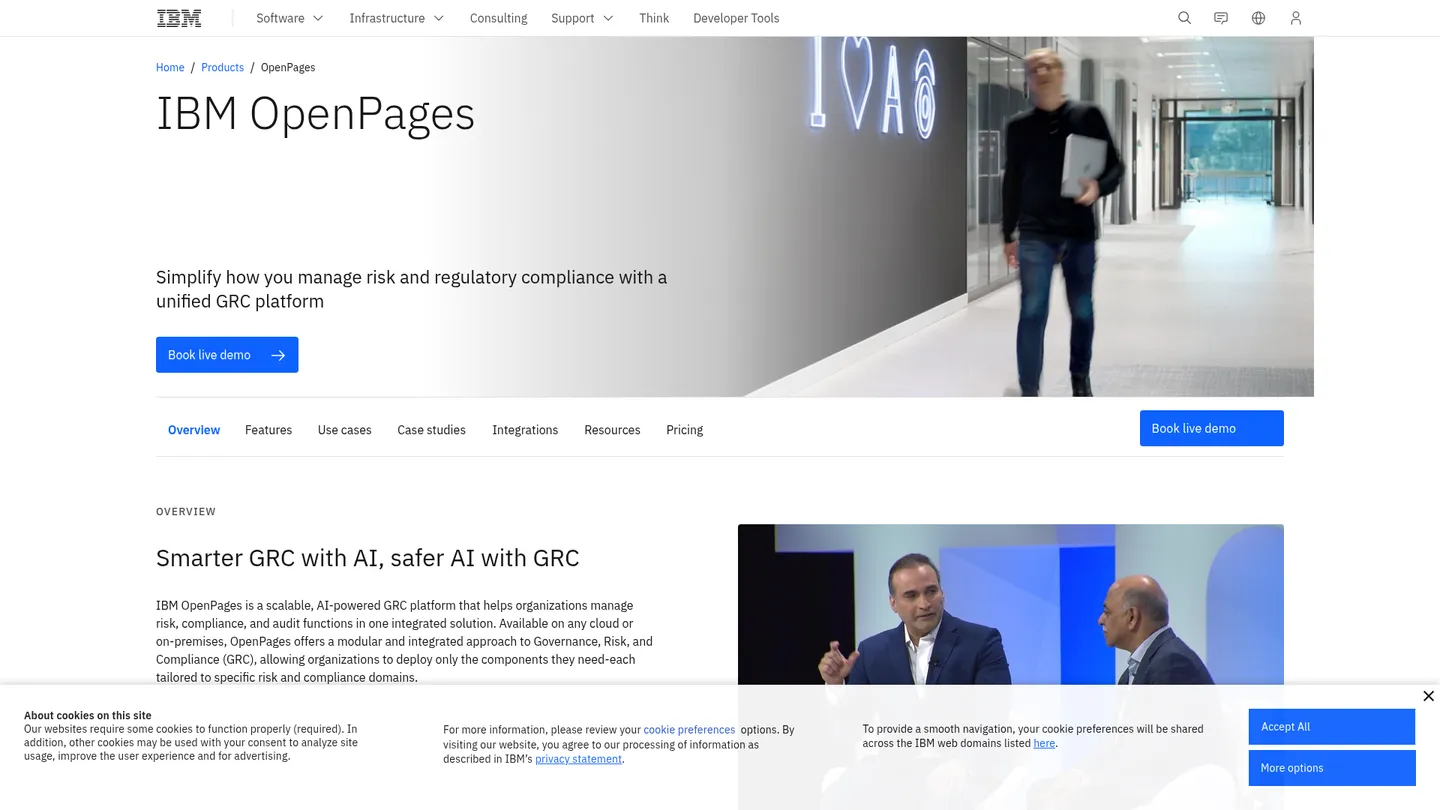
Task: Open cookie preferences link
Action: (689, 730)
